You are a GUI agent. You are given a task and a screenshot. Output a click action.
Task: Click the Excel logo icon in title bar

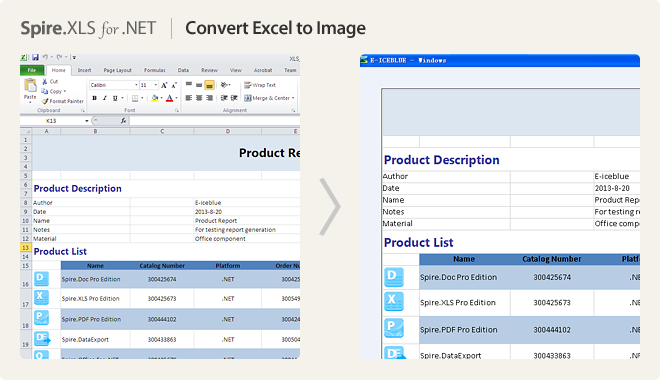click(x=24, y=57)
